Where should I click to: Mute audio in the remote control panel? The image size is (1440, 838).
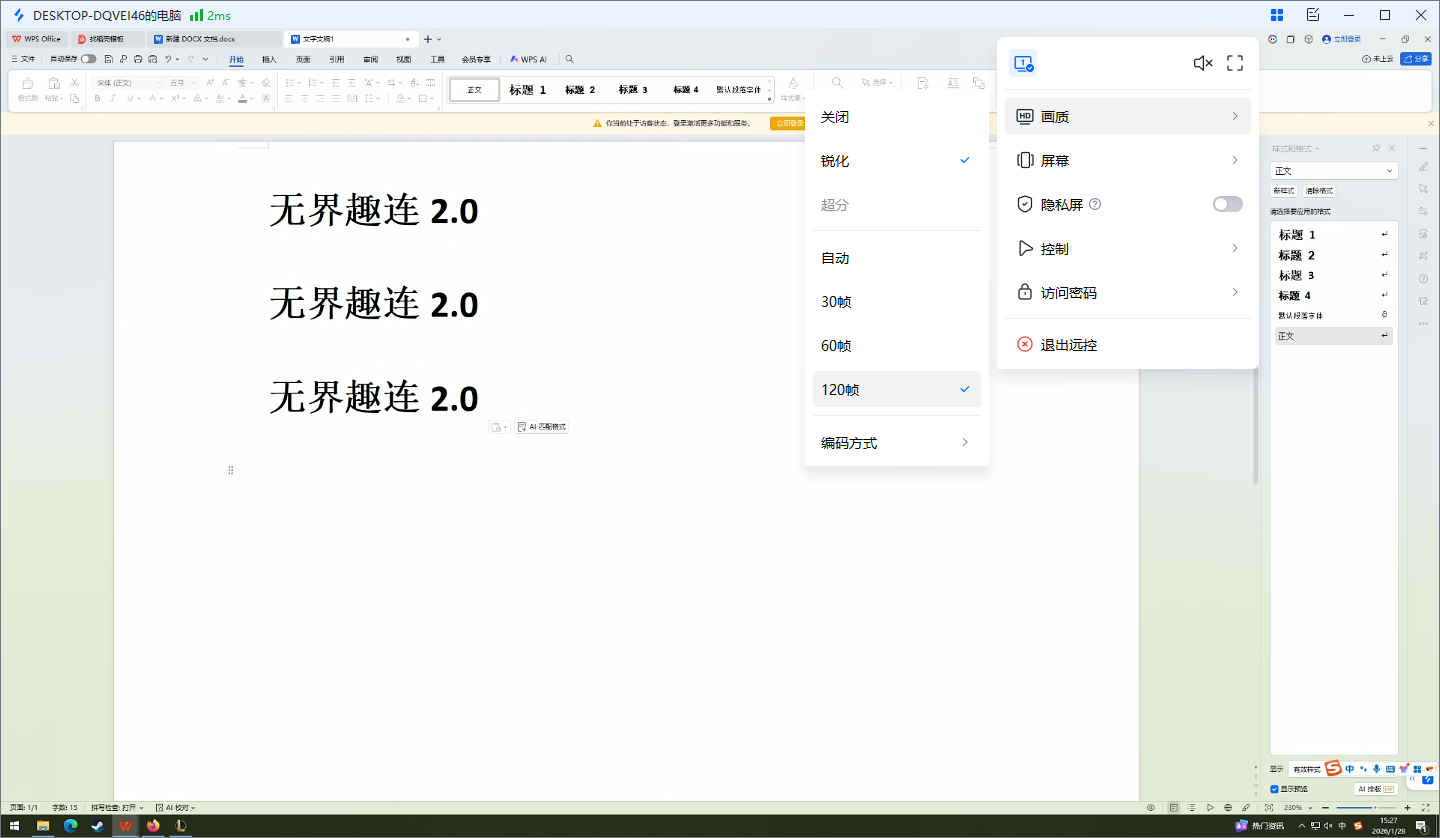[x=1201, y=62]
